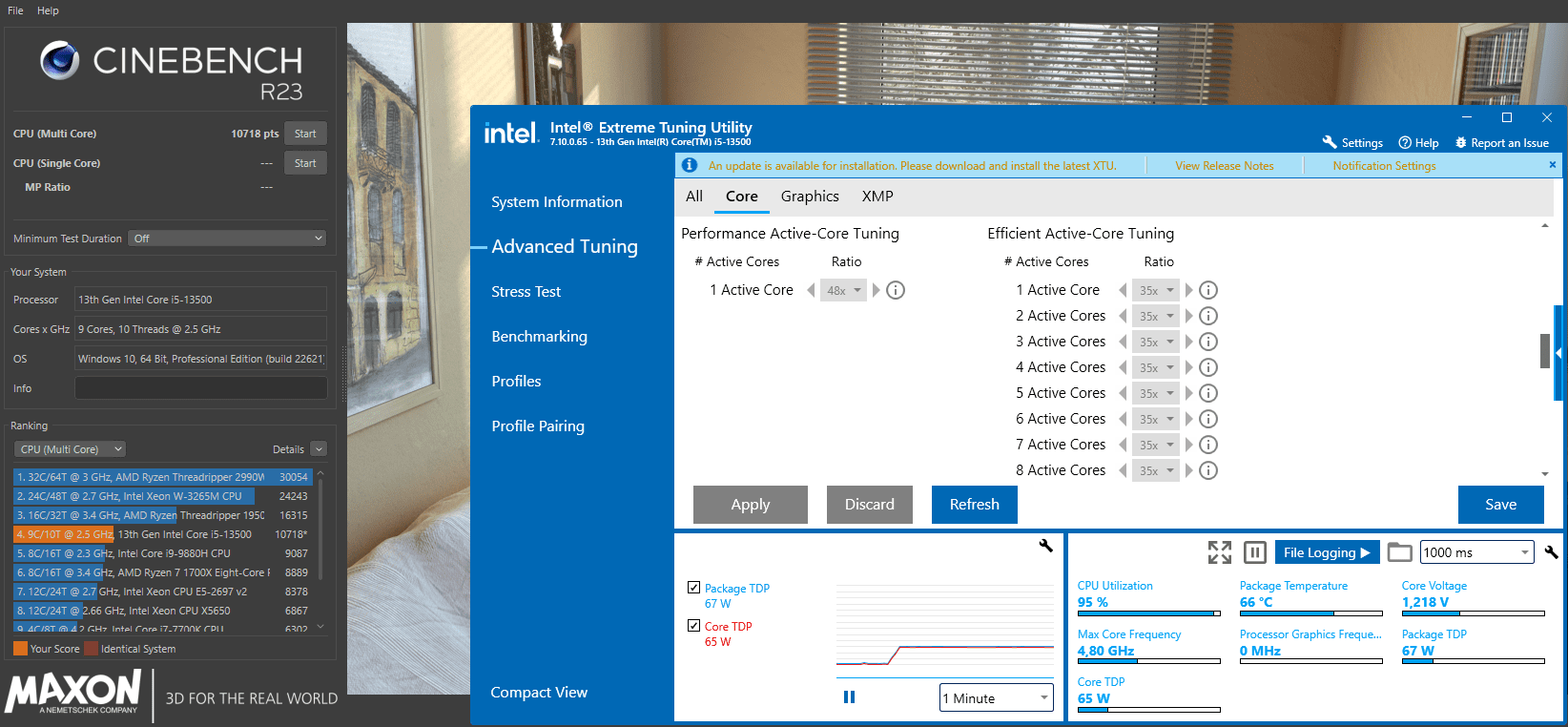The width and height of the screenshot is (1568, 727).
Task: Open CPU (Multi Core) ranking dropdown
Action: (x=70, y=449)
